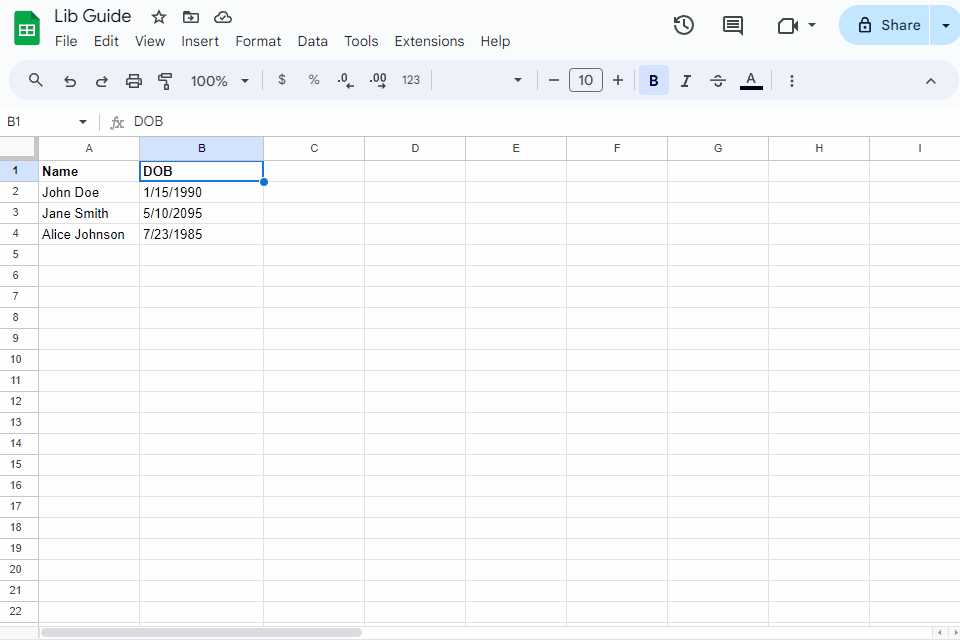Toggle strikethrough formatting
960x640 pixels.
(x=718, y=81)
